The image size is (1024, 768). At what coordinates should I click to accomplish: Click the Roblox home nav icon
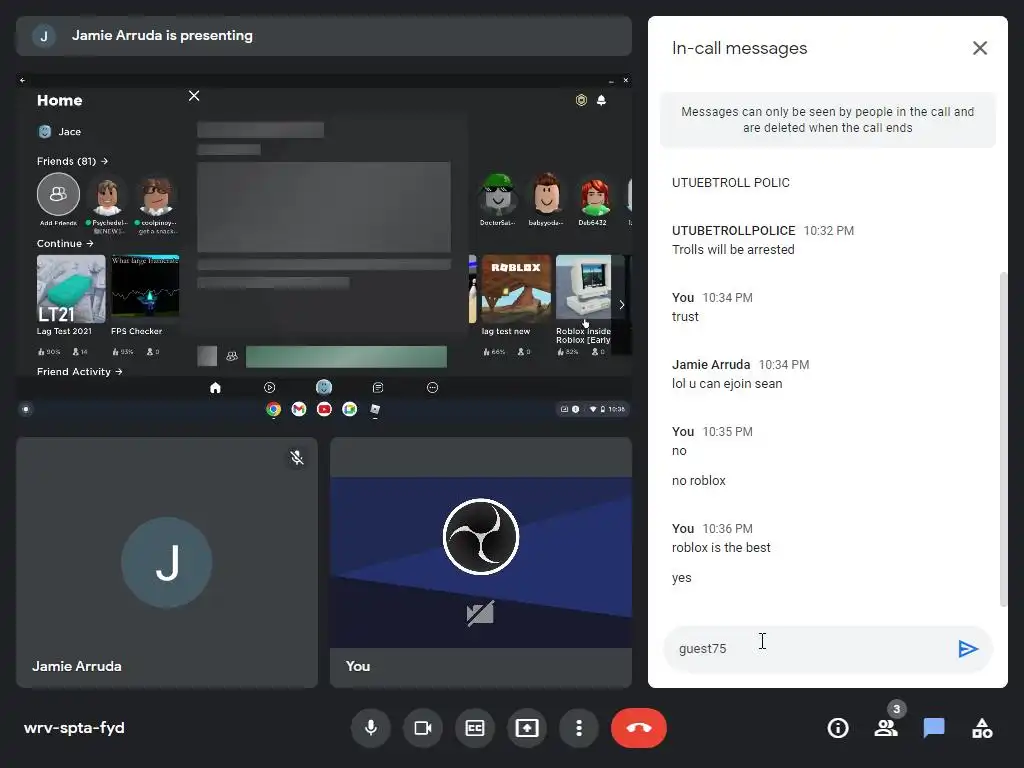coord(215,388)
